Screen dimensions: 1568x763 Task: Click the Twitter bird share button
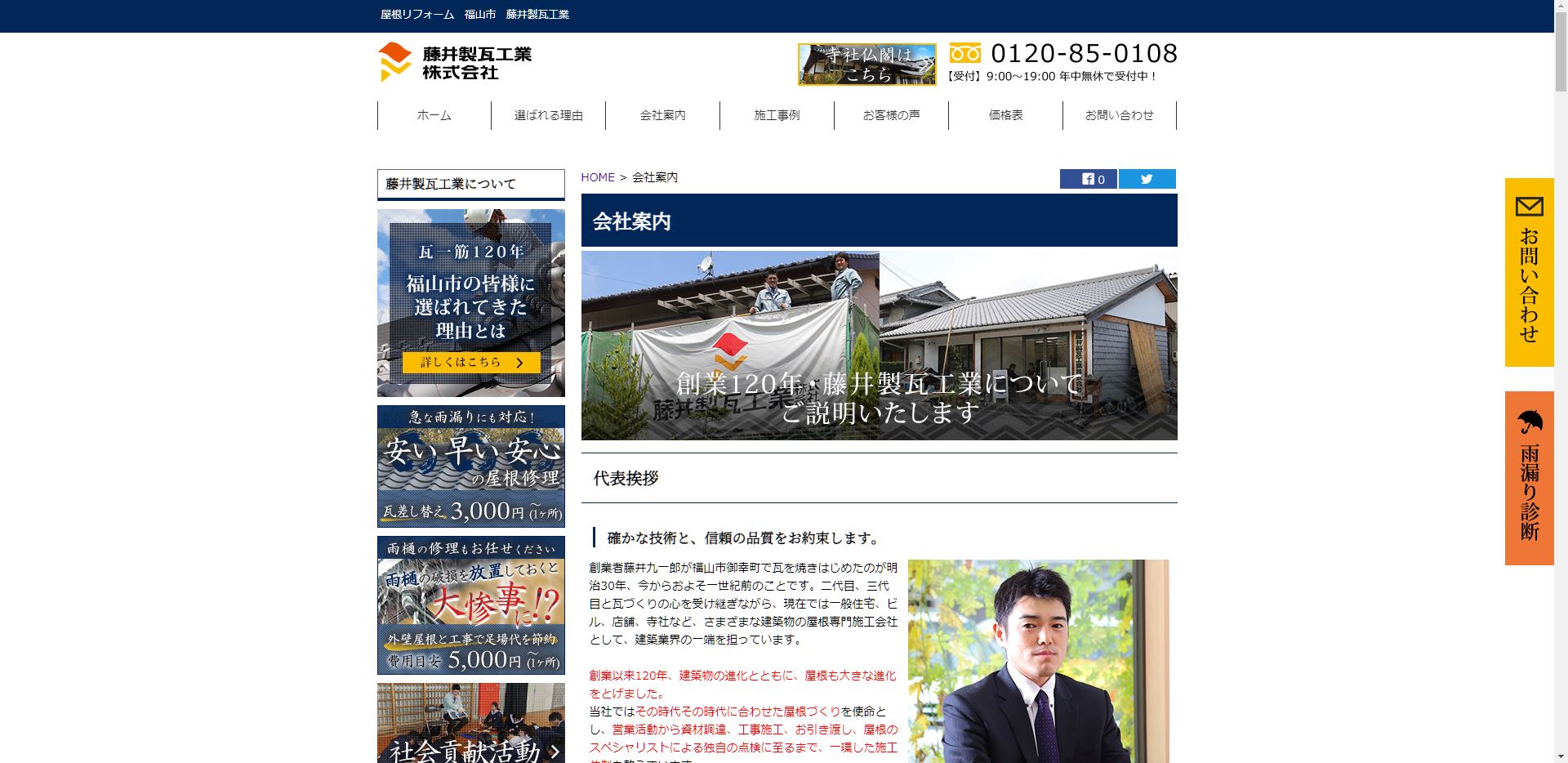[1147, 180]
